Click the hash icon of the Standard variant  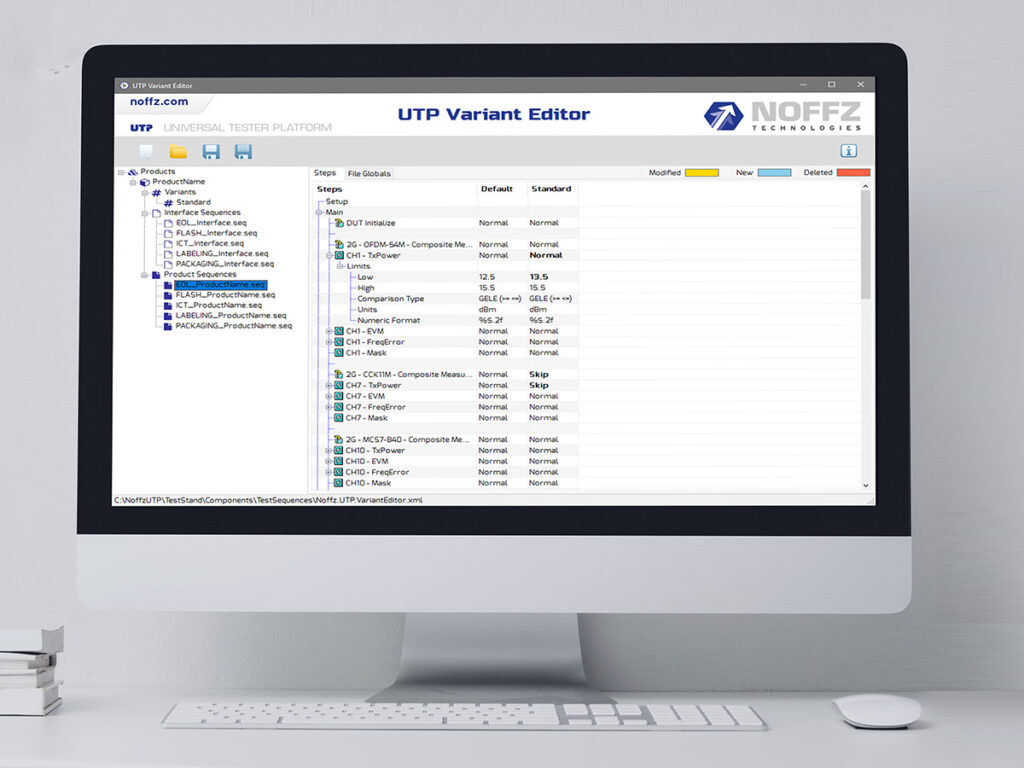click(168, 203)
